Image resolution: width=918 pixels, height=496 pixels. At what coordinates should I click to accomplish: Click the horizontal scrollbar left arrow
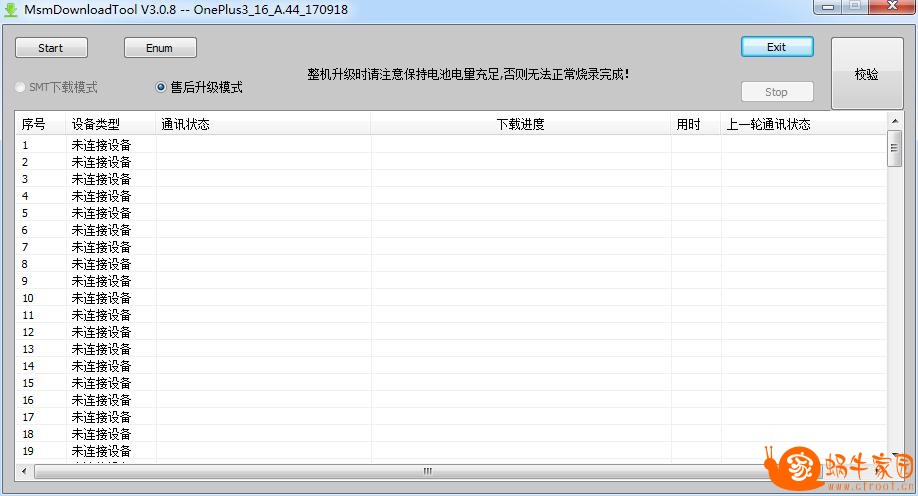point(24,471)
